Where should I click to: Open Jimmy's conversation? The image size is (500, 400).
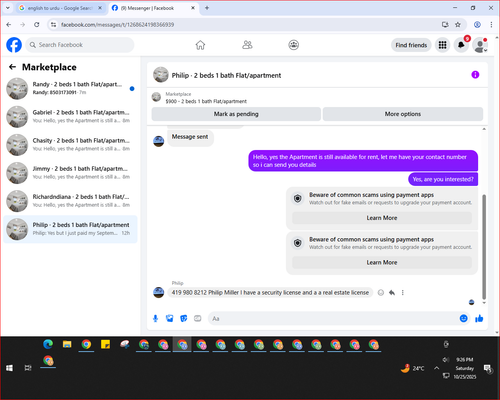click(70, 173)
